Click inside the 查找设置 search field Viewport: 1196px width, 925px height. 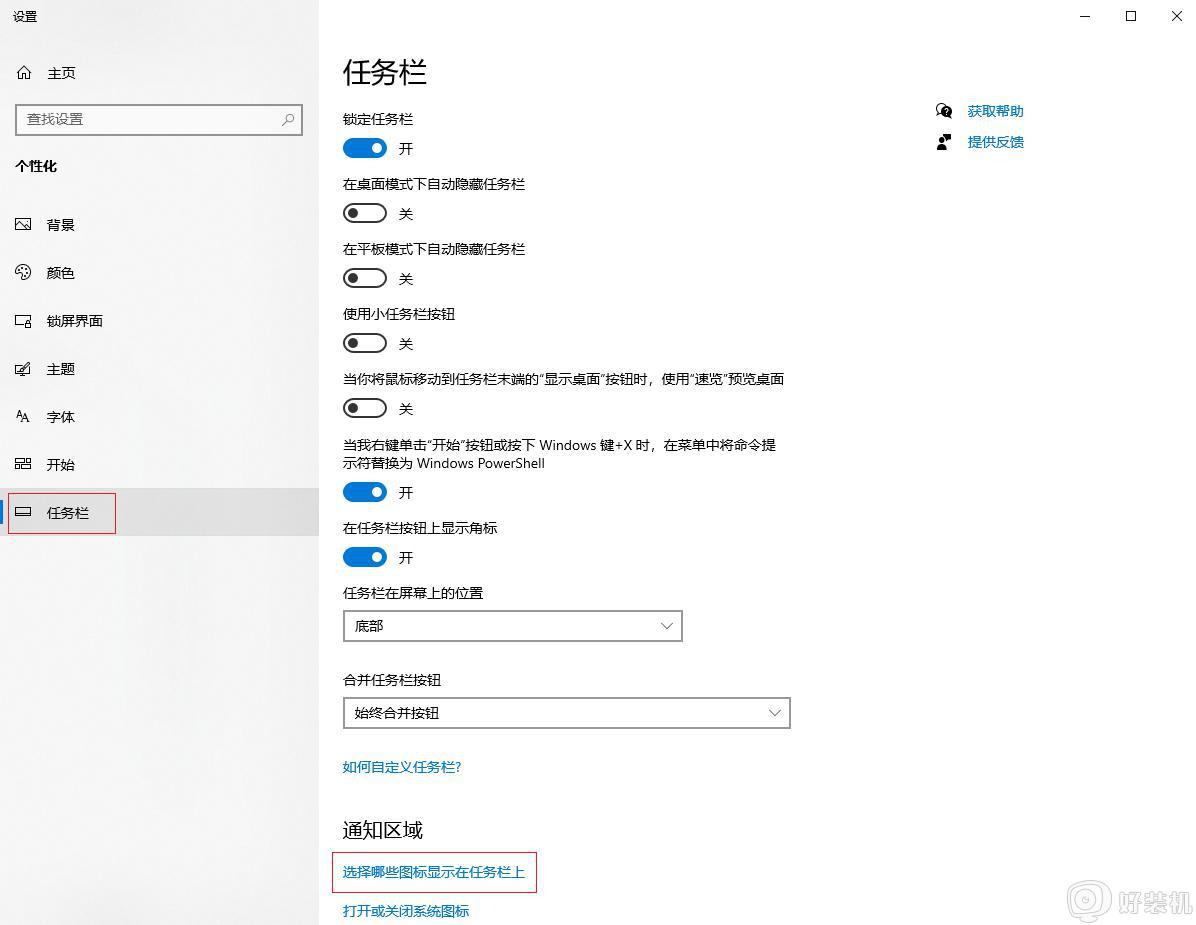click(150, 119)
